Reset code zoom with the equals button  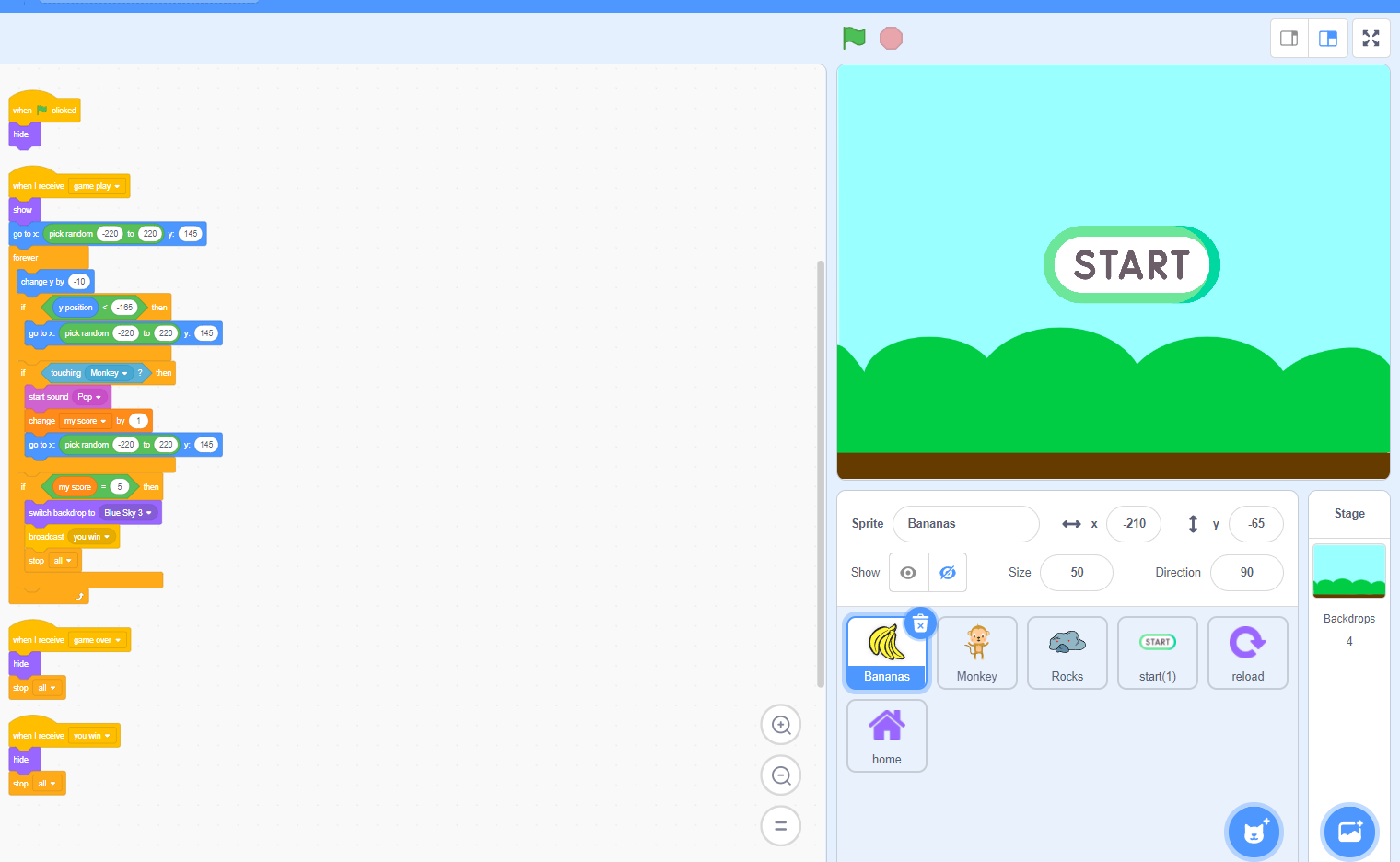(780, 826)
